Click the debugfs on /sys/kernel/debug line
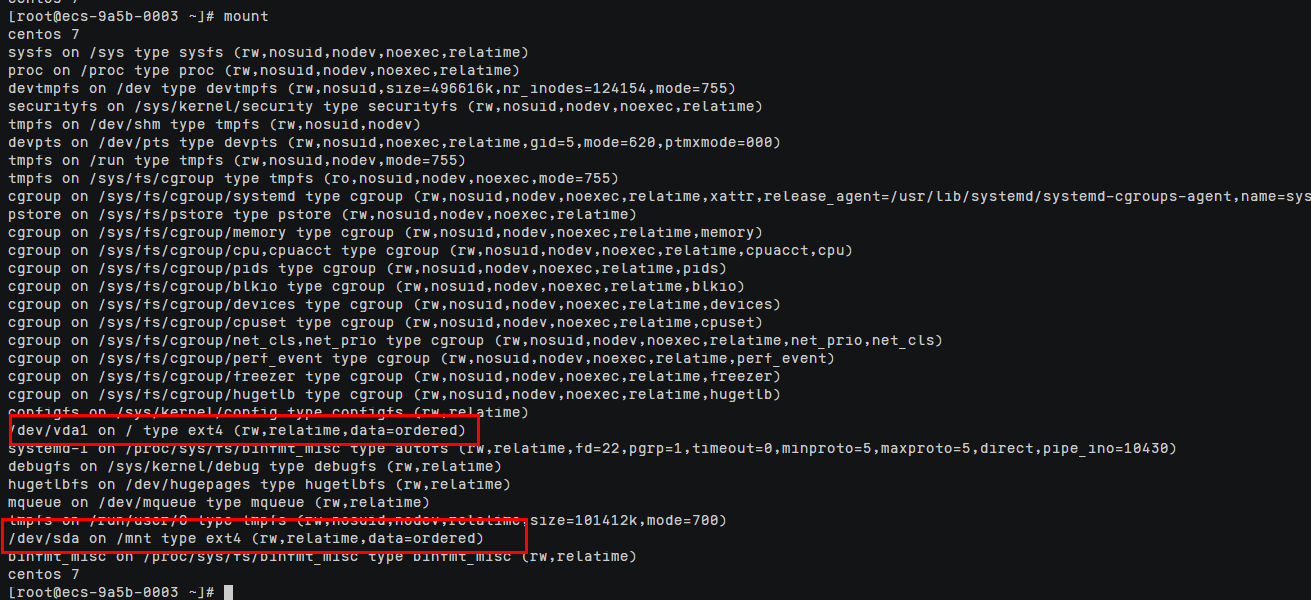Image resolution: width=1311 pixels, height=600 pixels. tap(255, 467)
